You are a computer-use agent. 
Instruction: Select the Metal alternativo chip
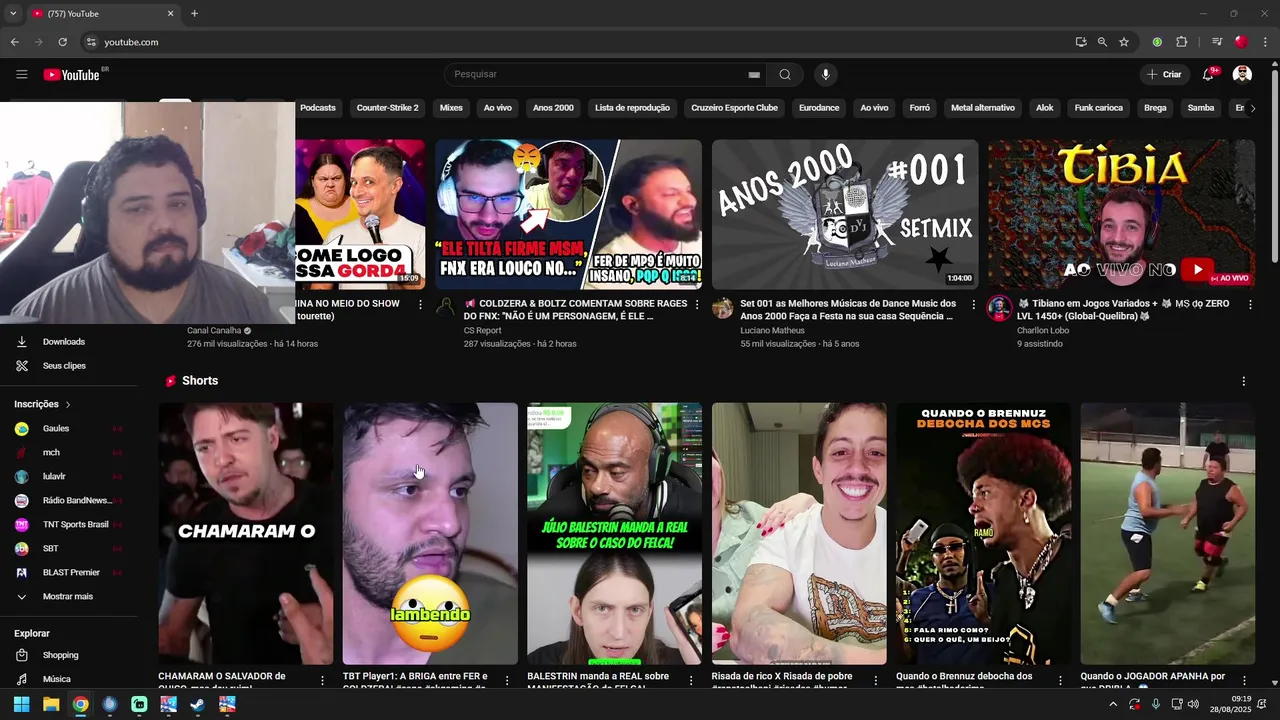coord(983,108)
